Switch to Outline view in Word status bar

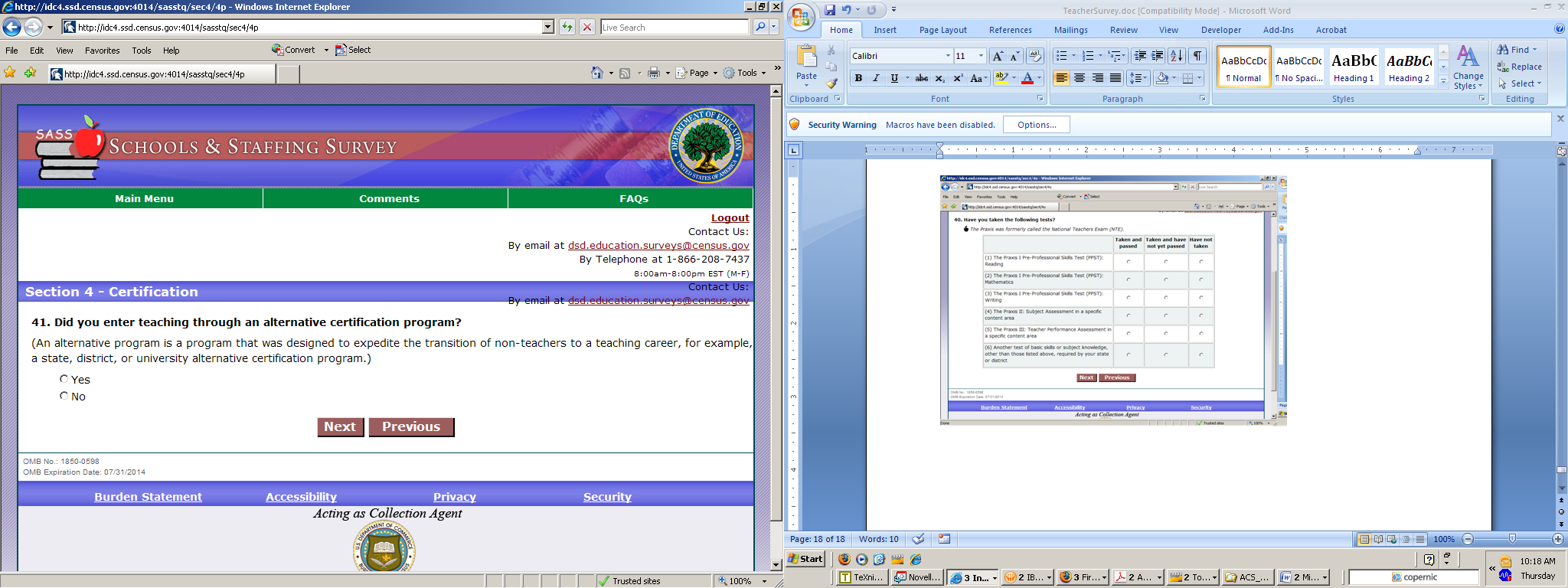pos(1406,539)
